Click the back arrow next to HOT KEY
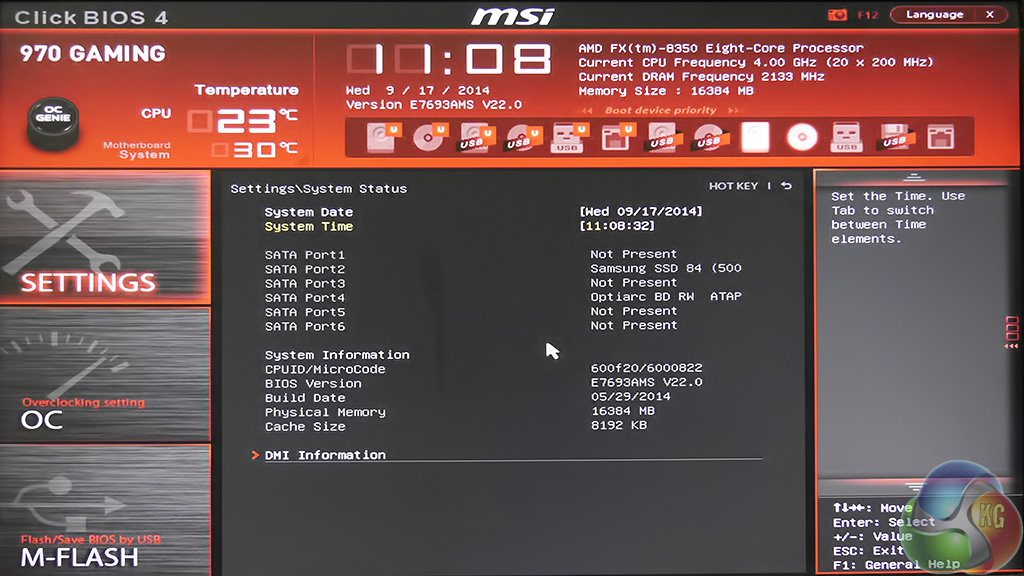The image size is (1024, 576). [787, 186]
